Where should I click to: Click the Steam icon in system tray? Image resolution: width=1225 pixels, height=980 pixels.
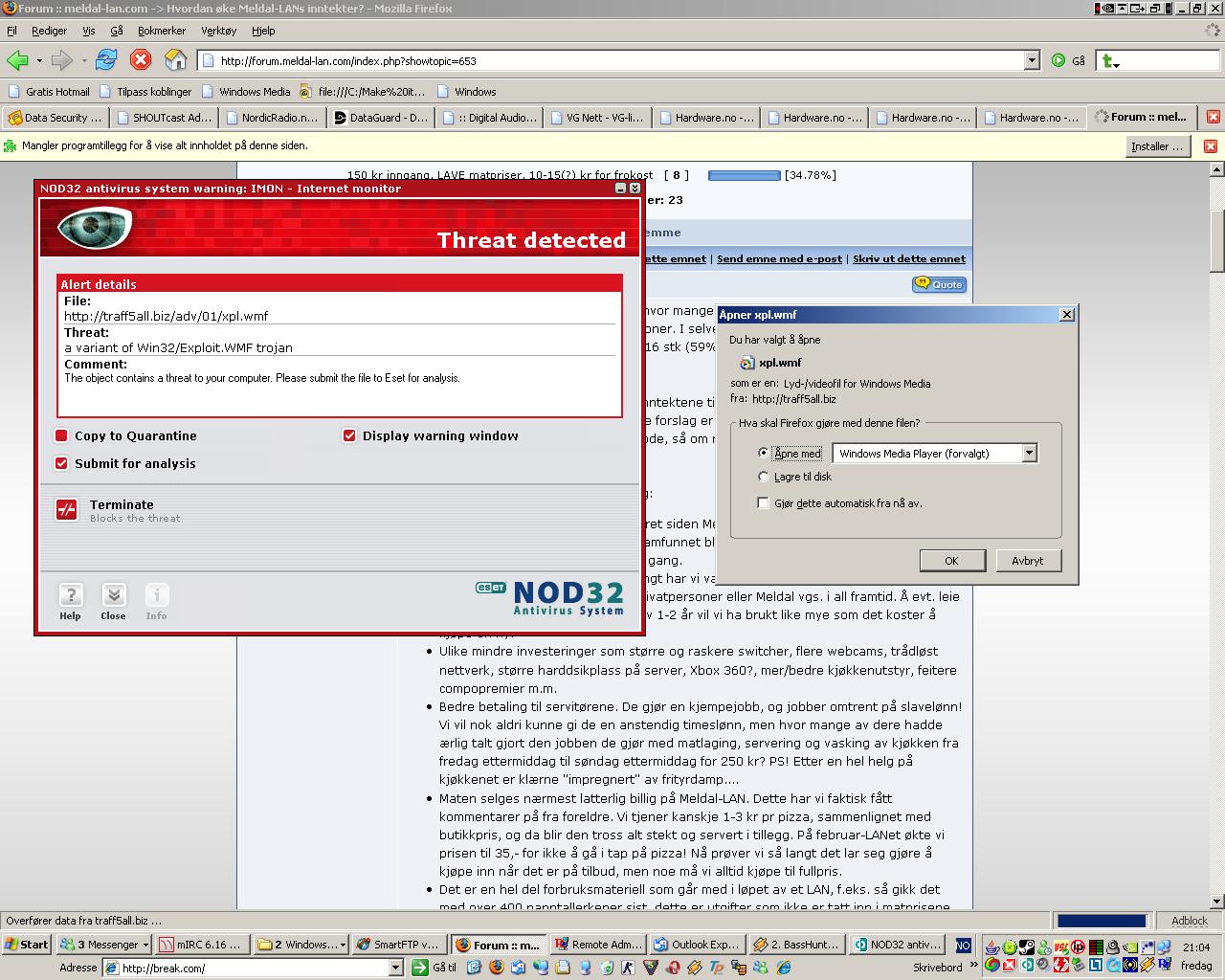pyautogui.click(x=1026, y=947)
